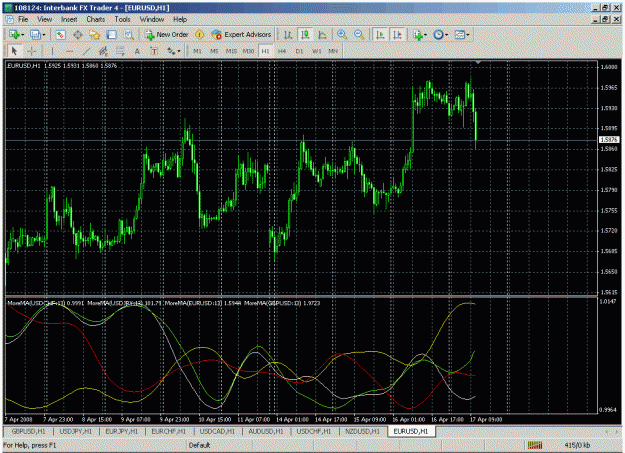Switch to bar chart display
This screenshot has height=453, width=625.
[288, 35]
